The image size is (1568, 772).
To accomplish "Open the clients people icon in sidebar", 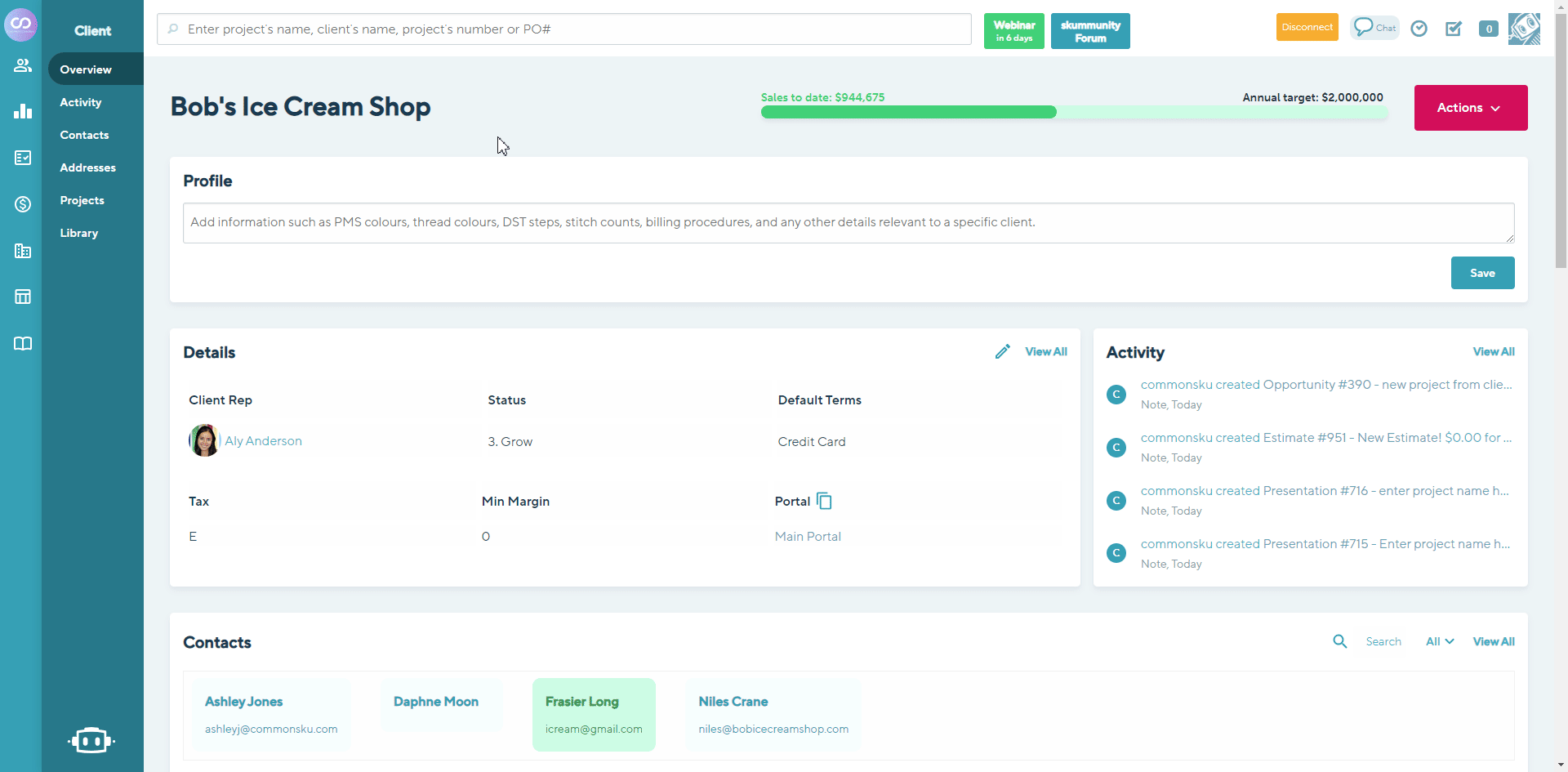I will [x=22, y=65].
